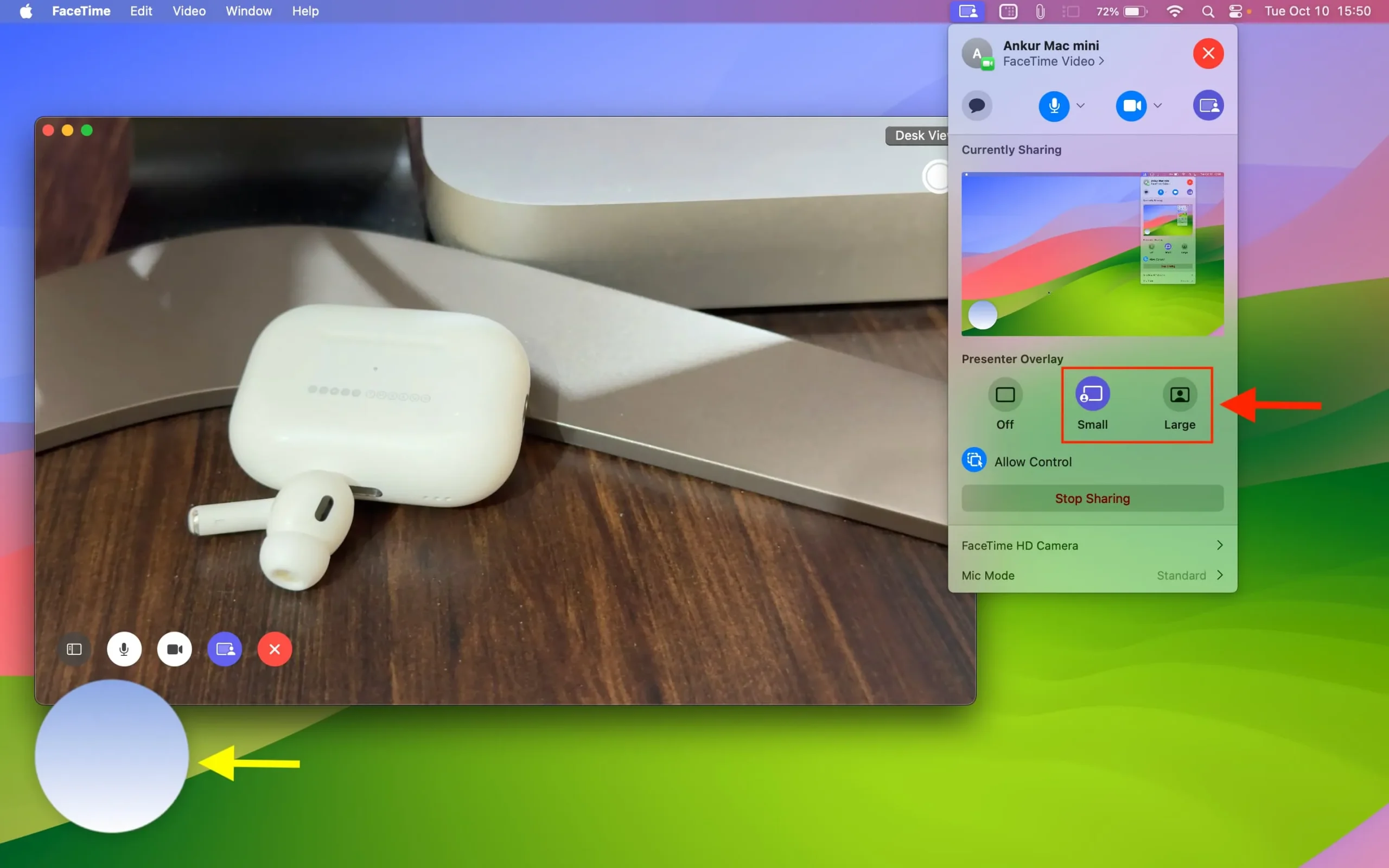This screenshot has height=868, width=1389.
Task: Click the SharePlay icon in panel
Action: [x=1209, y=105]
